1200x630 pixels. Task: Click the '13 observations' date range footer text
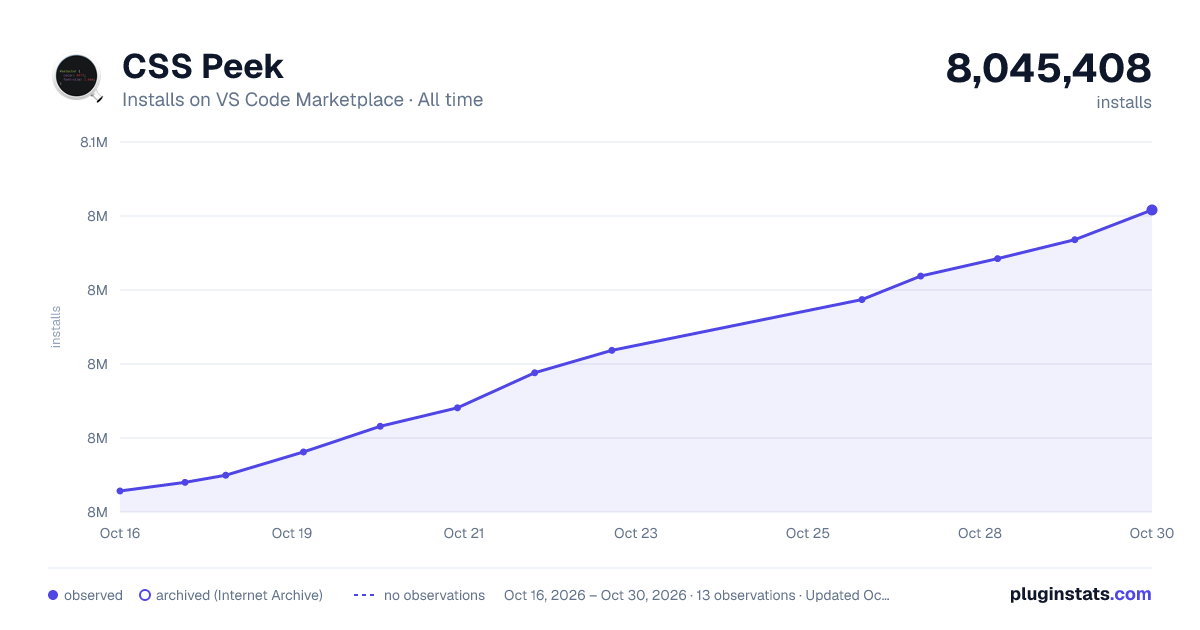[x=697, y=595]
